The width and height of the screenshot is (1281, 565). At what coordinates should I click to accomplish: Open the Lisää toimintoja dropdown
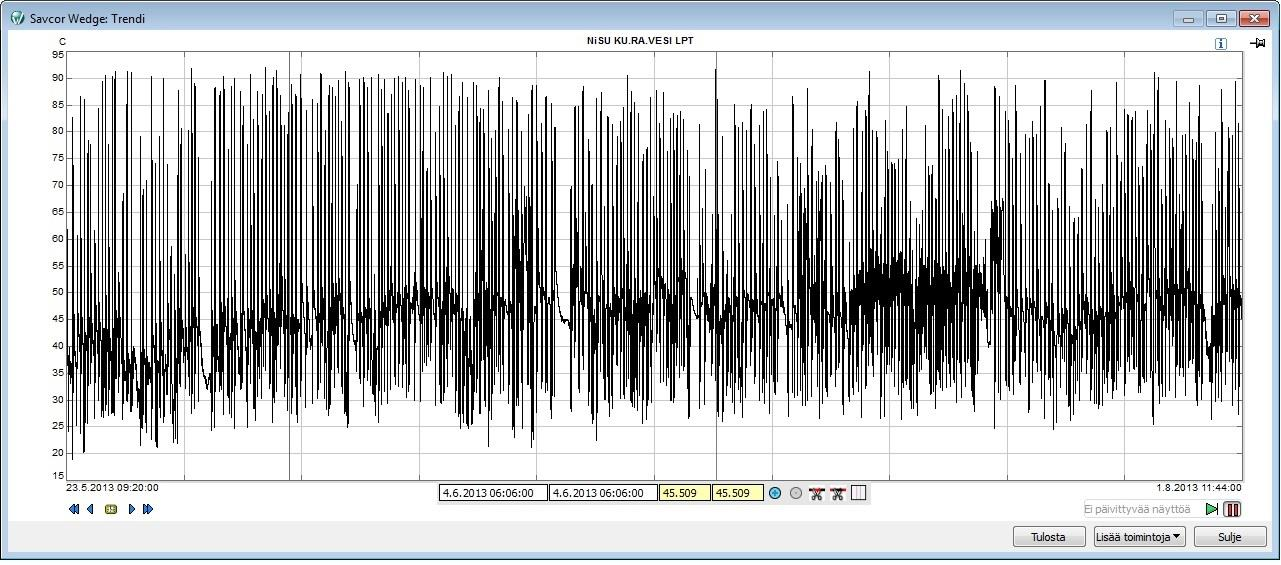pos(1139,537)
